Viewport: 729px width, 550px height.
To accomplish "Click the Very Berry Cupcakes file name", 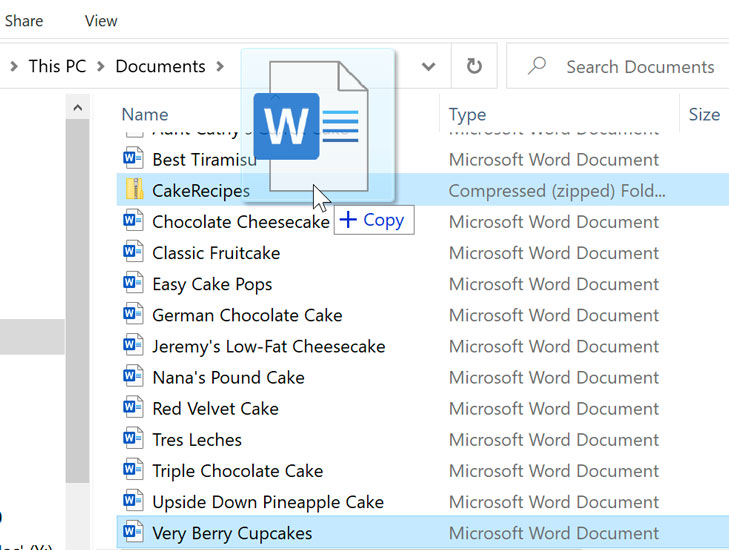I will click(232, 534).
